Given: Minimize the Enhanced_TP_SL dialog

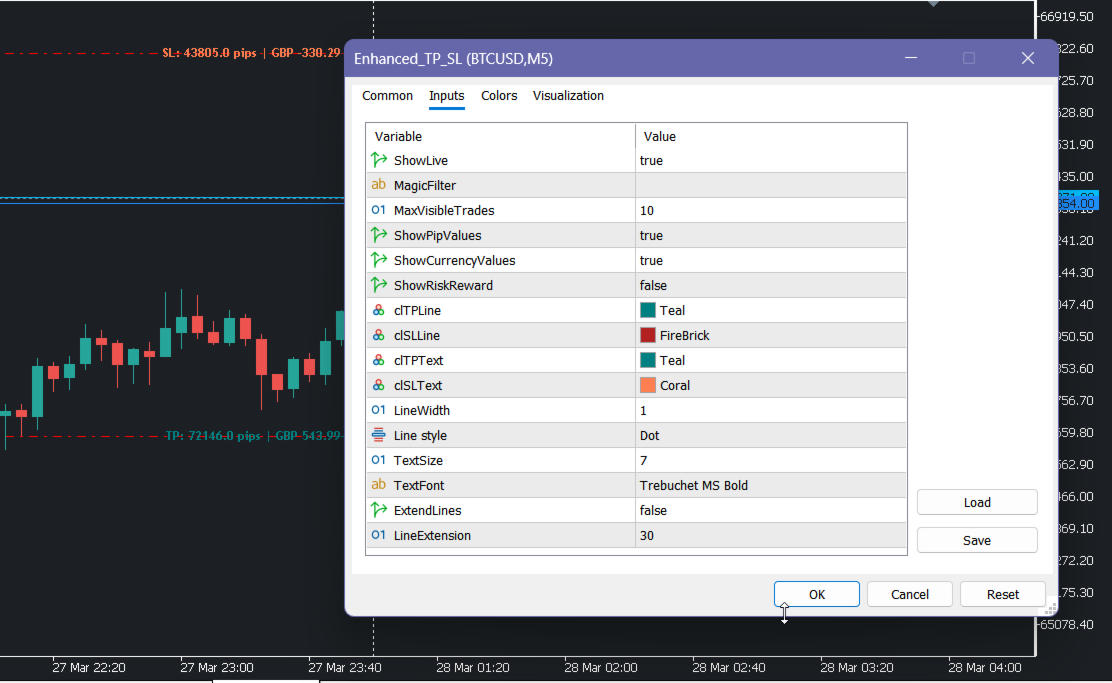Looking at the screenshot, I should click(911, 58).
